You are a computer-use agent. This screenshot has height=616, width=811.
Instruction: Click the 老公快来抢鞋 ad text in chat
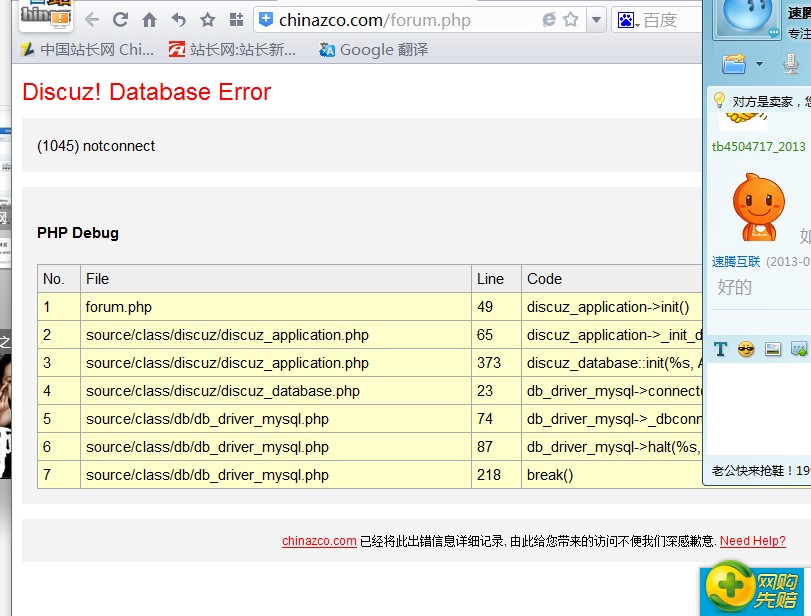tap(760, 471)
